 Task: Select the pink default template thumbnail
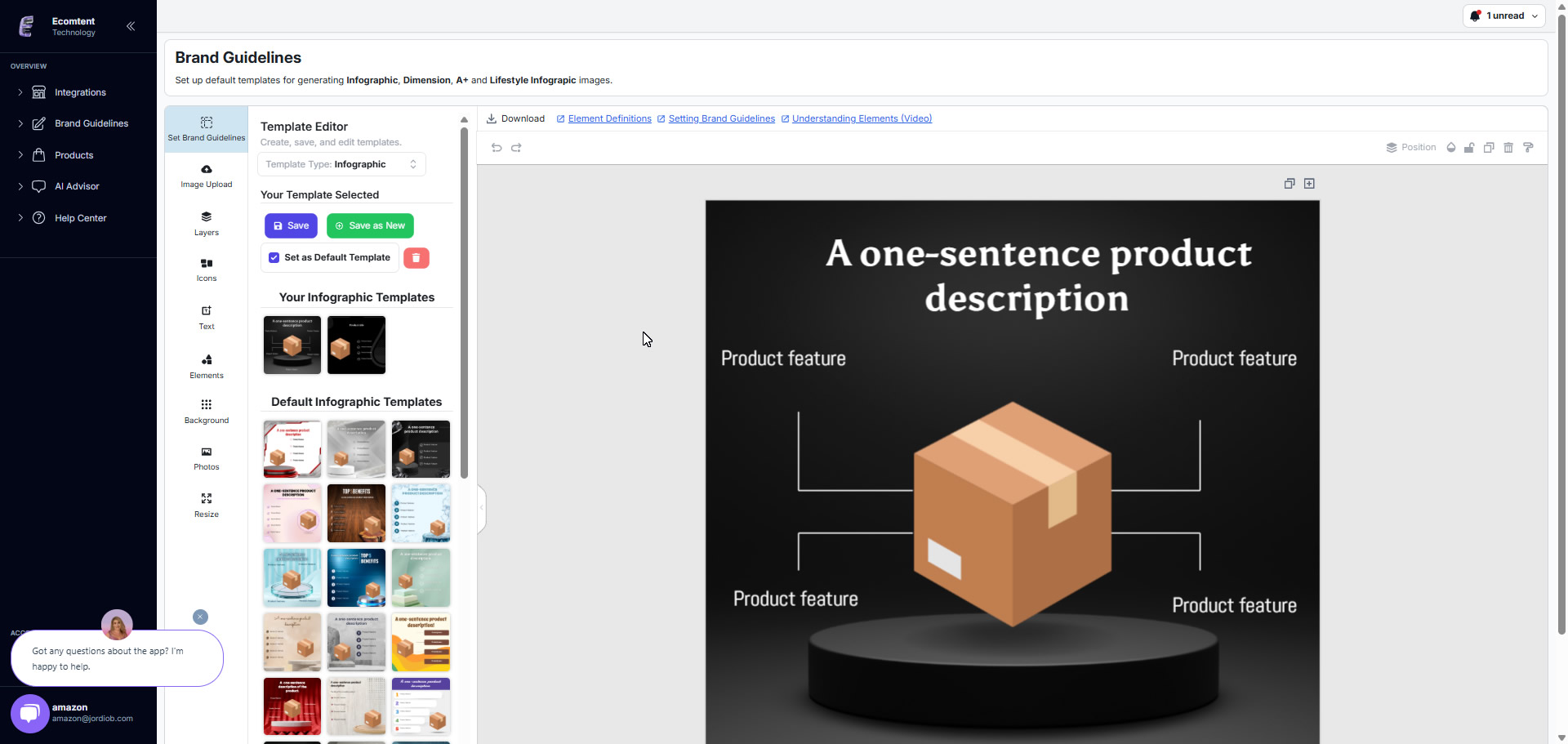292,513
